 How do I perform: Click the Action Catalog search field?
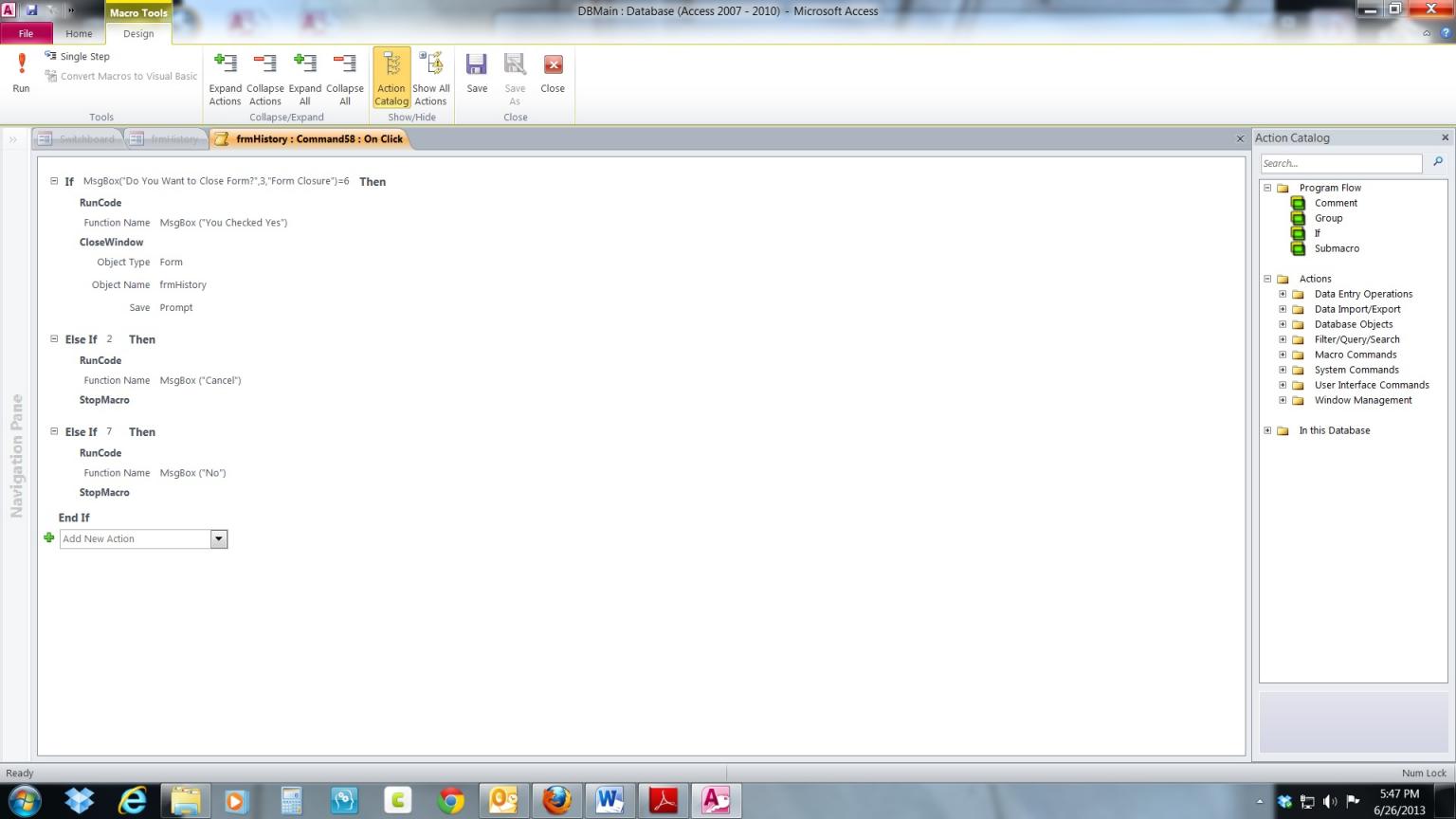(1341, 163)
